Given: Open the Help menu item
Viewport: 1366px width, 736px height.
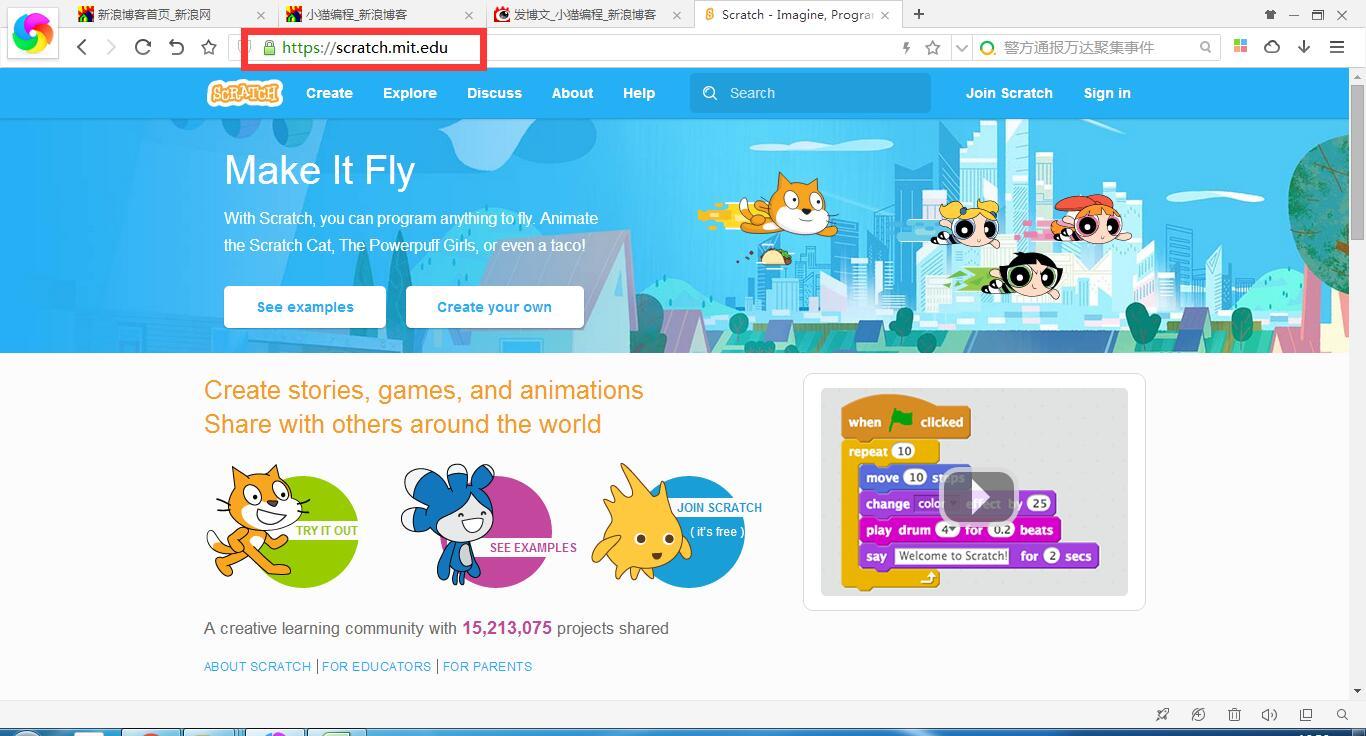Looking at the screenshot, I should tap(638, 93).
